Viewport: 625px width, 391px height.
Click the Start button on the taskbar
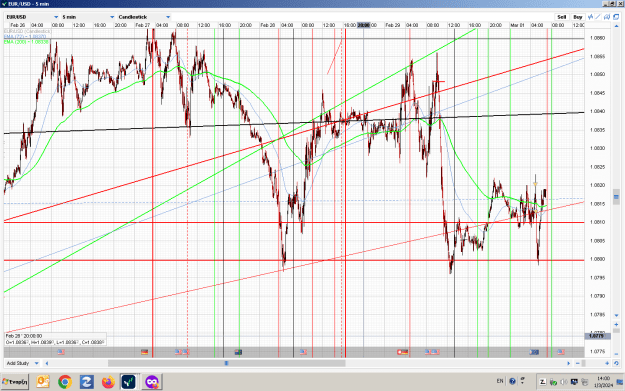tap(15, 382)
